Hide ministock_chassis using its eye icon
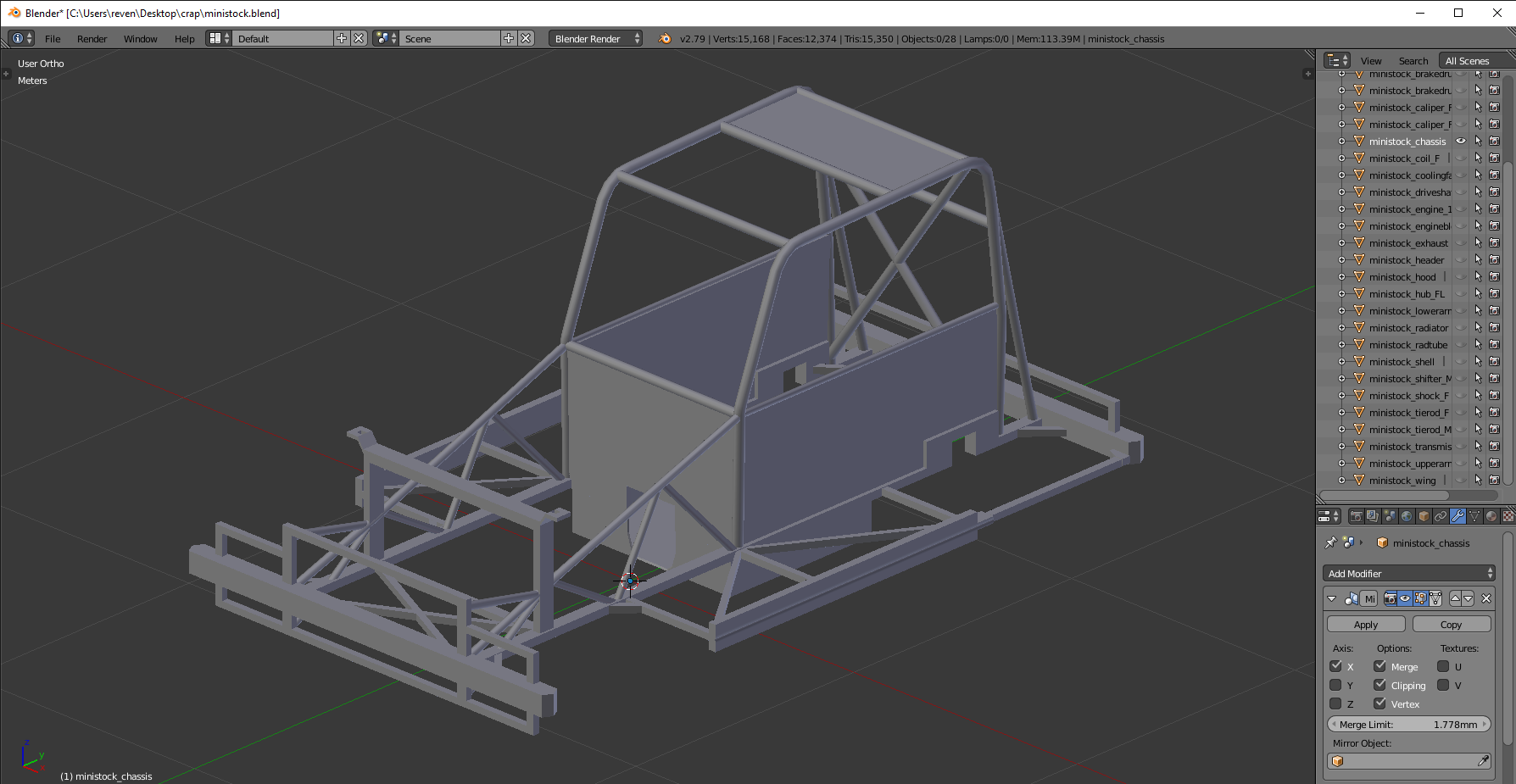This screenshot has height=784, width=1516. [1461, 142]
